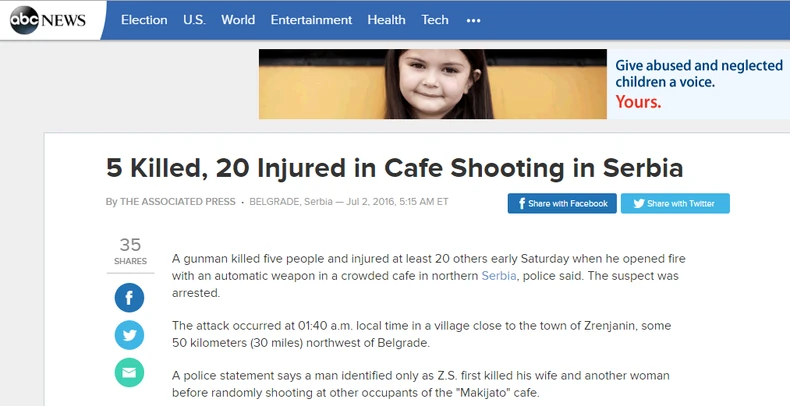Screen dimensions: 790x406
Task: Follow the Serbia hyperlink in the article
Action: pyautogui.click(x=499, y=276)
